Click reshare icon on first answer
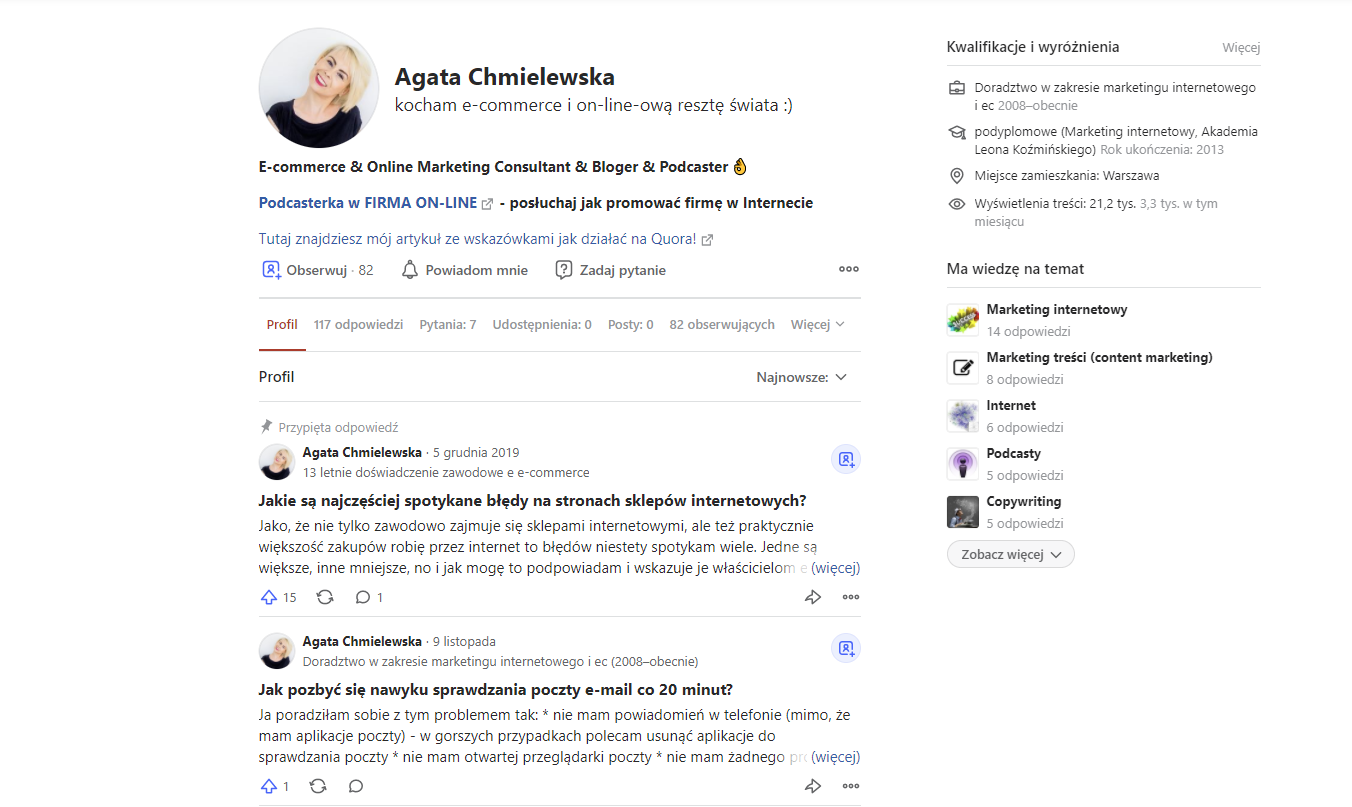Image resolution: width=1352 pixels, height=807 pixels. 325,597
